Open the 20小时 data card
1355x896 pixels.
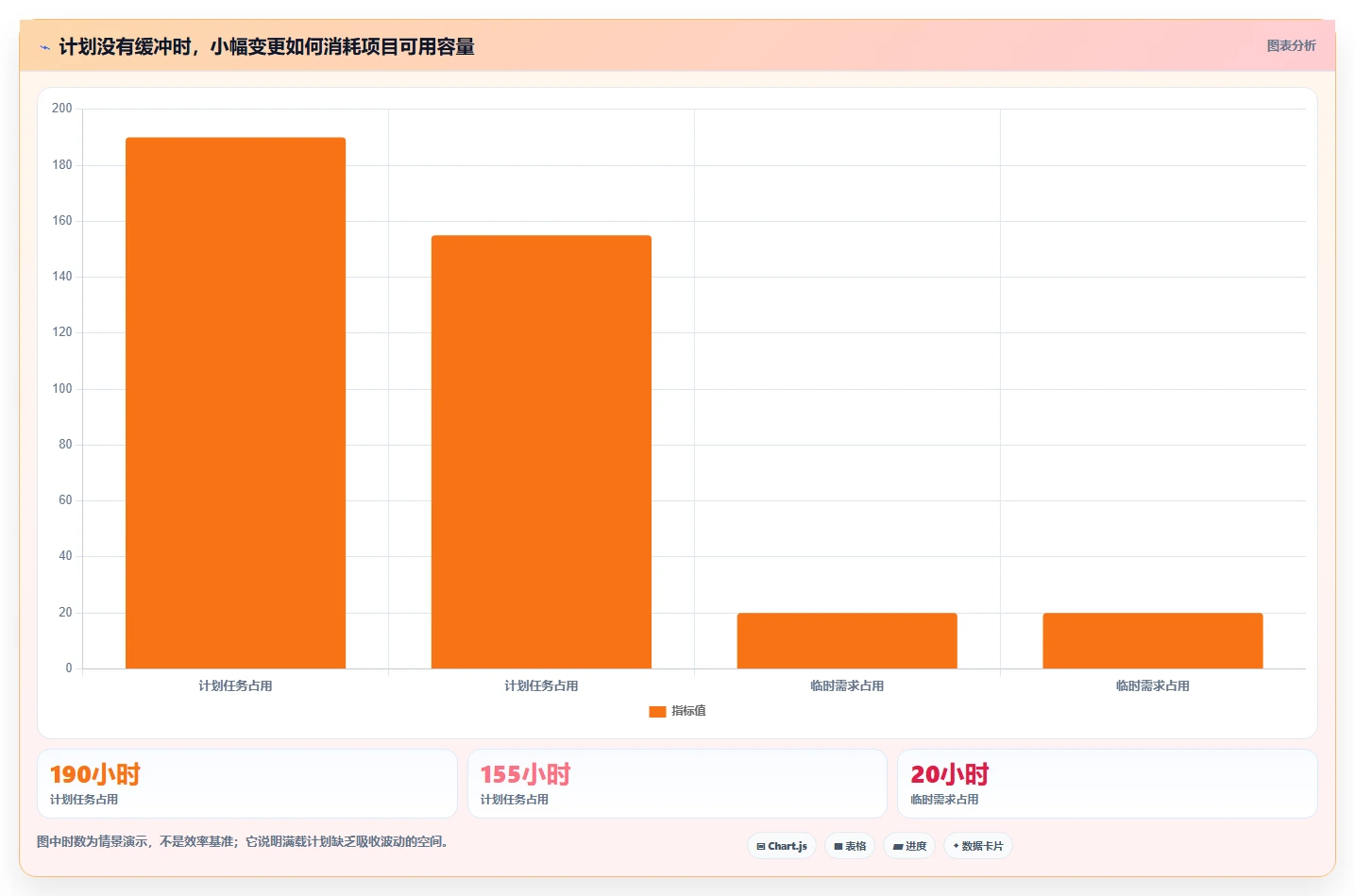click(x=1108, y=784)
